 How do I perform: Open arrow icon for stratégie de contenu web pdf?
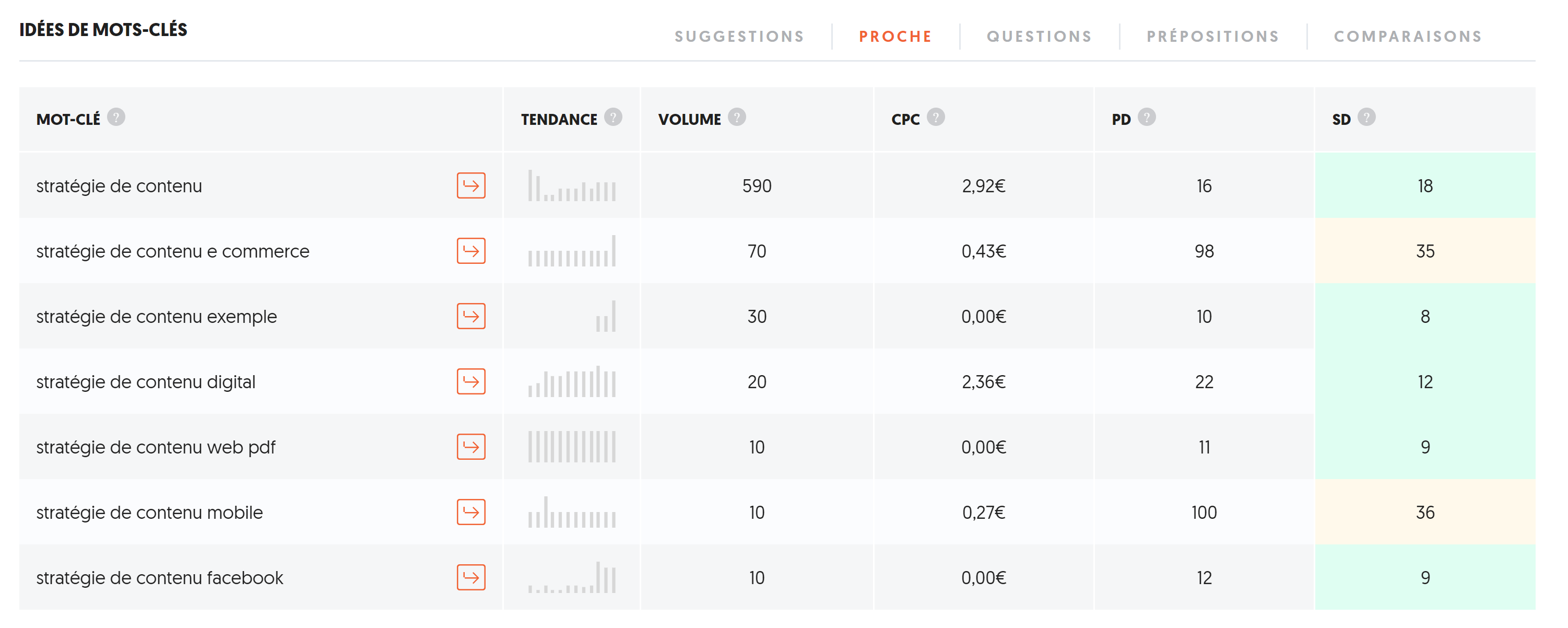pyautogui.click(x=470, y=447)
